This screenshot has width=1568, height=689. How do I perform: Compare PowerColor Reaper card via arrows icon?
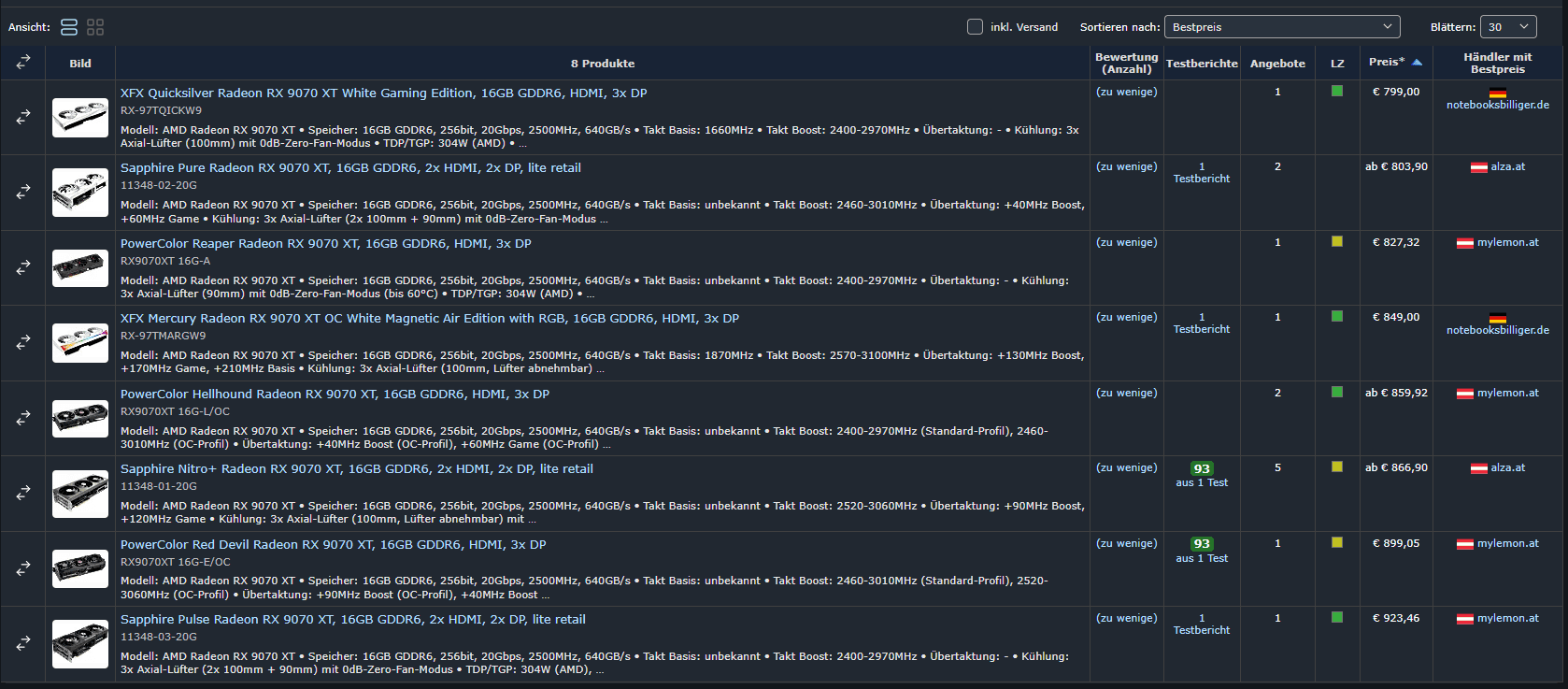(x=23, y=267)
